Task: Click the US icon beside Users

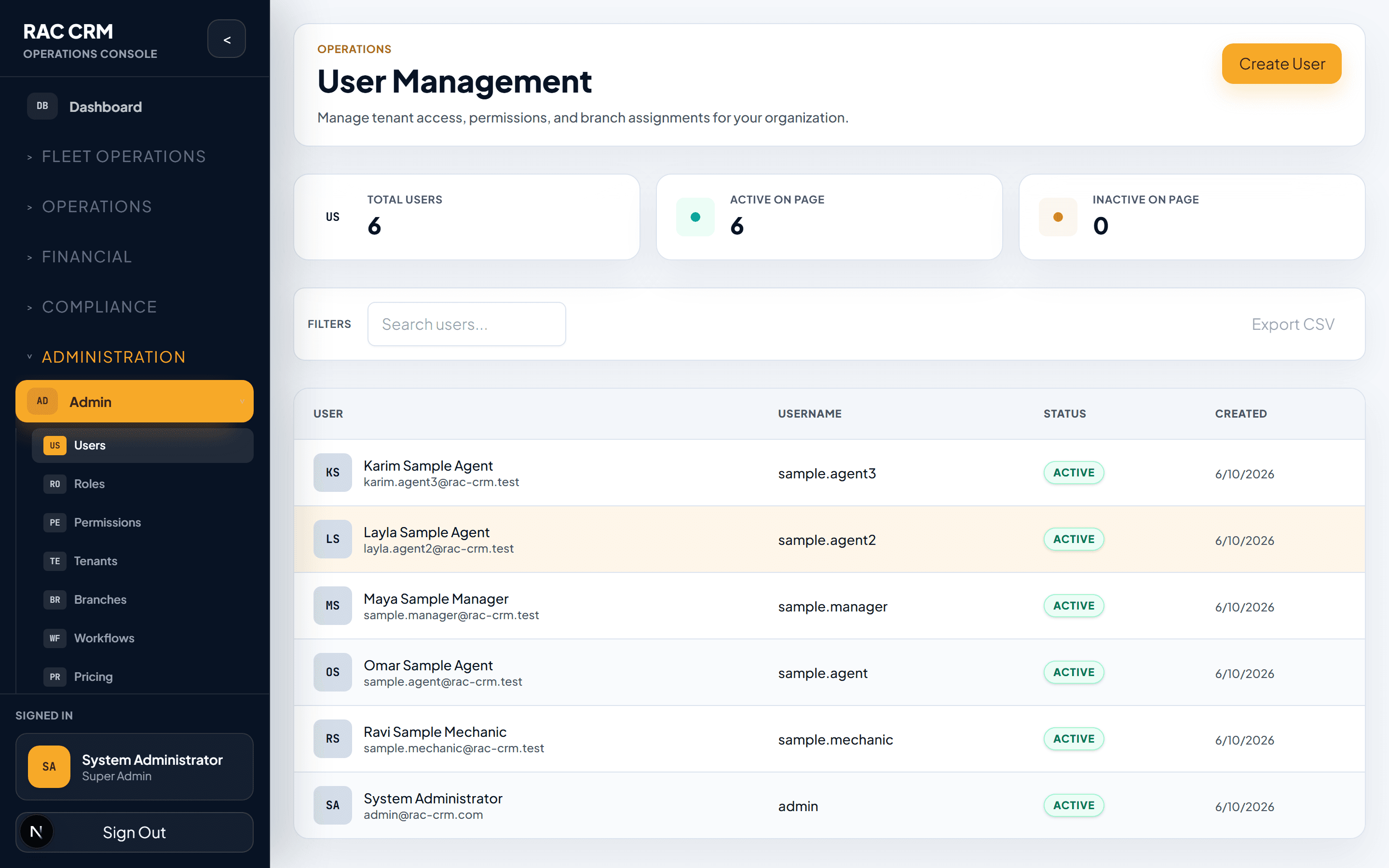Action: [55, 446]
